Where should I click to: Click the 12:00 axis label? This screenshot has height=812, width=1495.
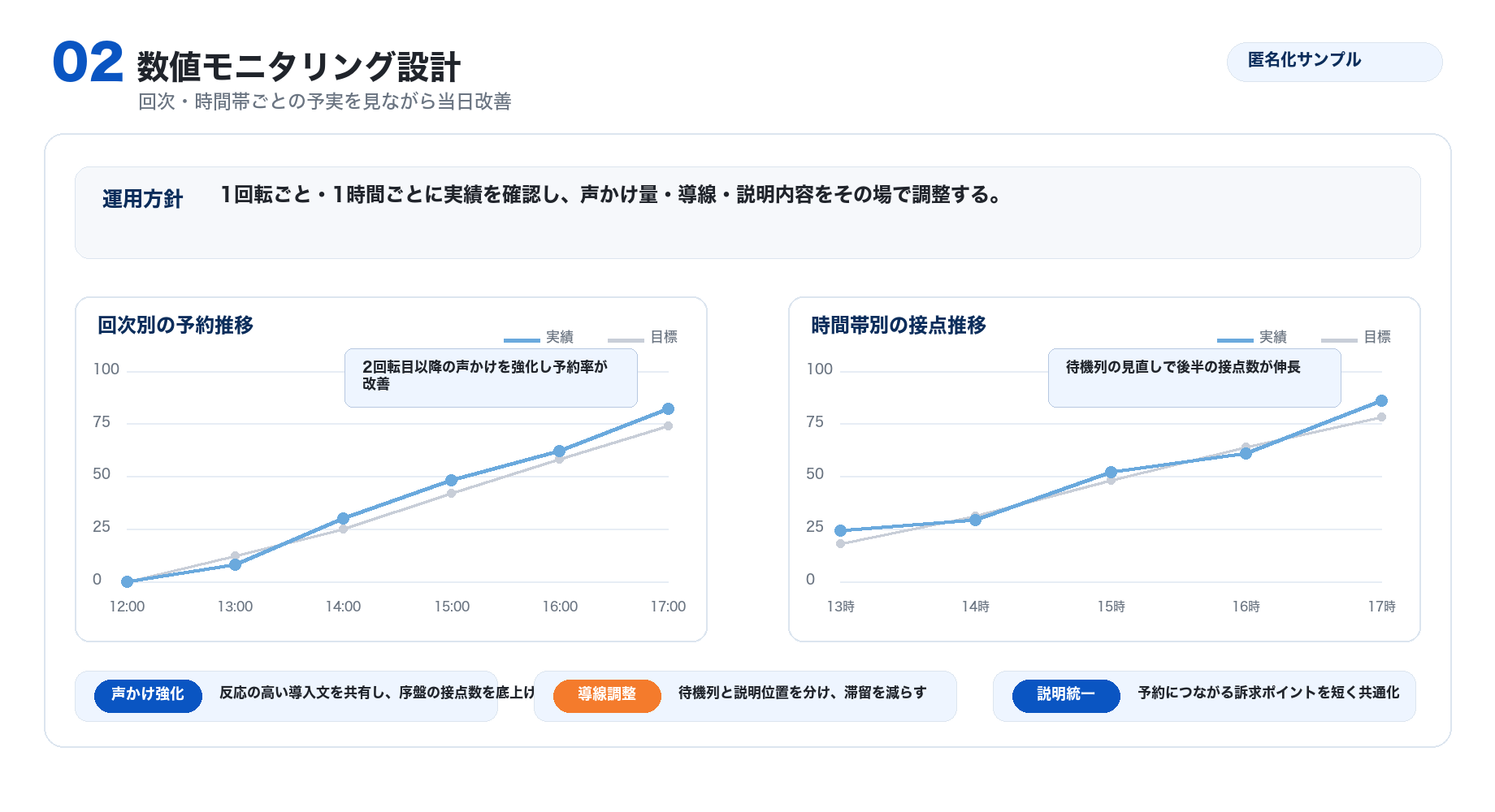(x=127, y=607)
